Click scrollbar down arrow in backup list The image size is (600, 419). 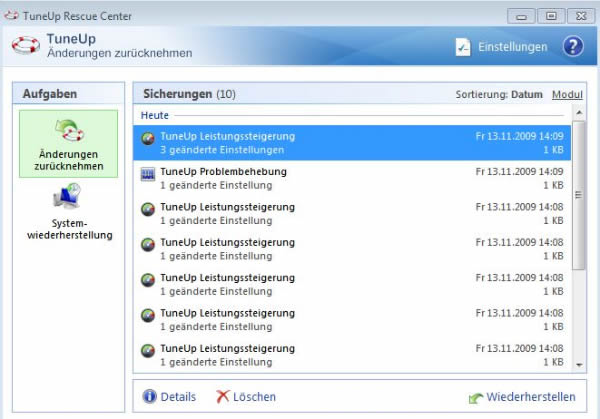pyautogui.click(x=579, y=365)
